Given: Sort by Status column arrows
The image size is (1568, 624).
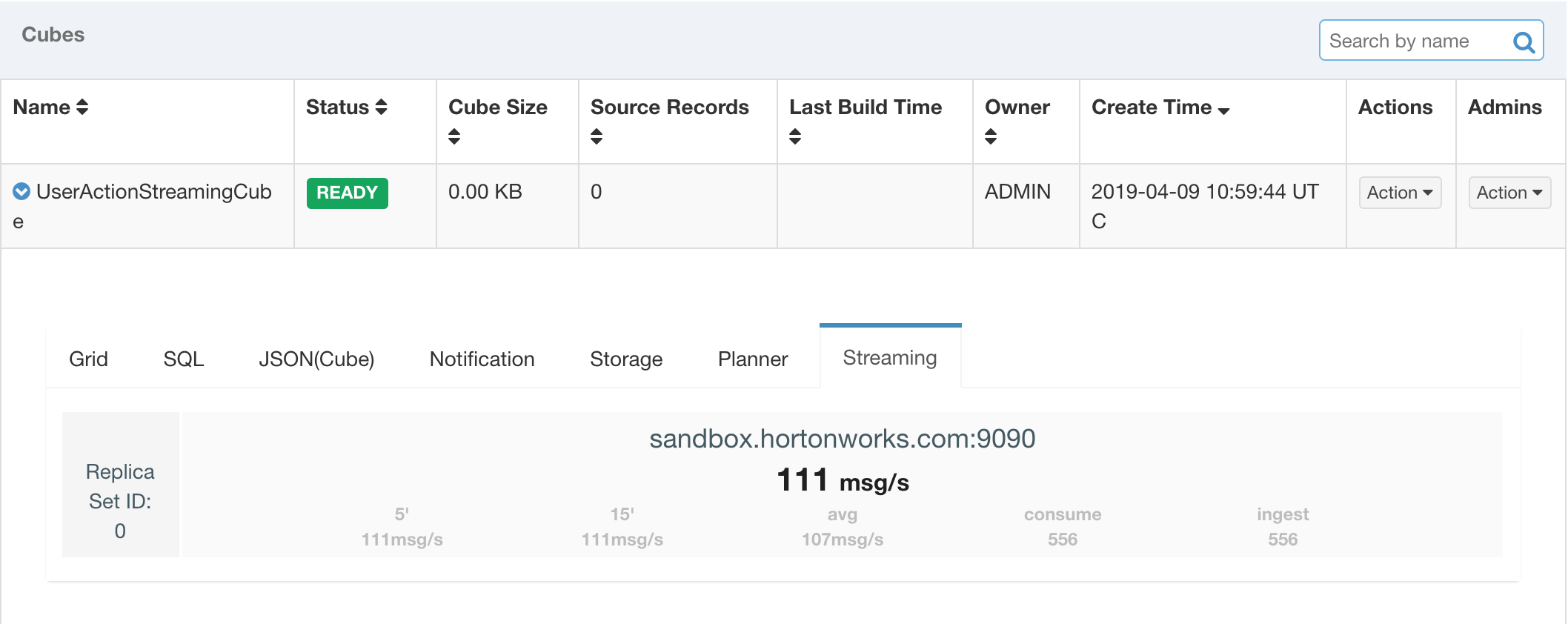Looking at the screenshot, I should pyautogui.click(x=381, y=107).
